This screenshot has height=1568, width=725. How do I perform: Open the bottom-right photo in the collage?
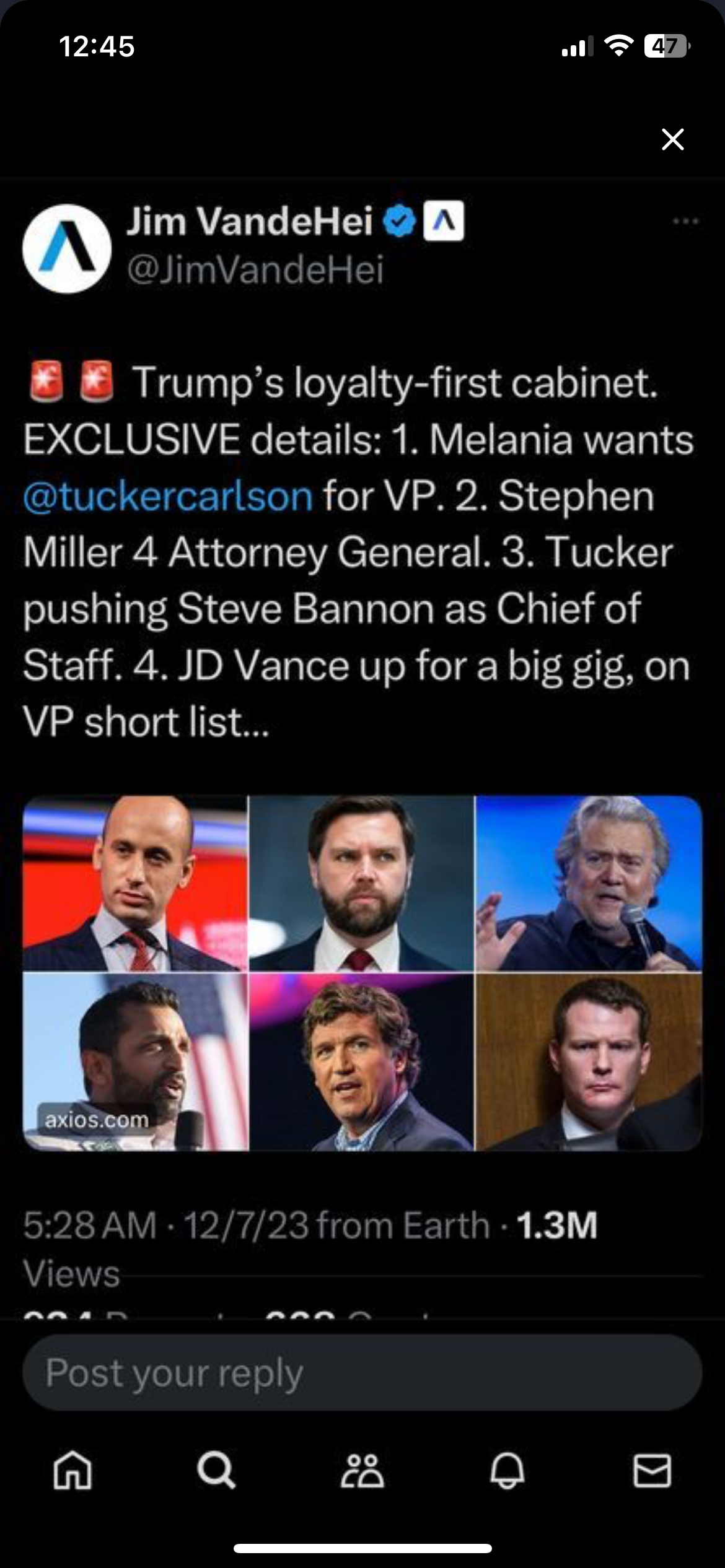[589, 1062]
